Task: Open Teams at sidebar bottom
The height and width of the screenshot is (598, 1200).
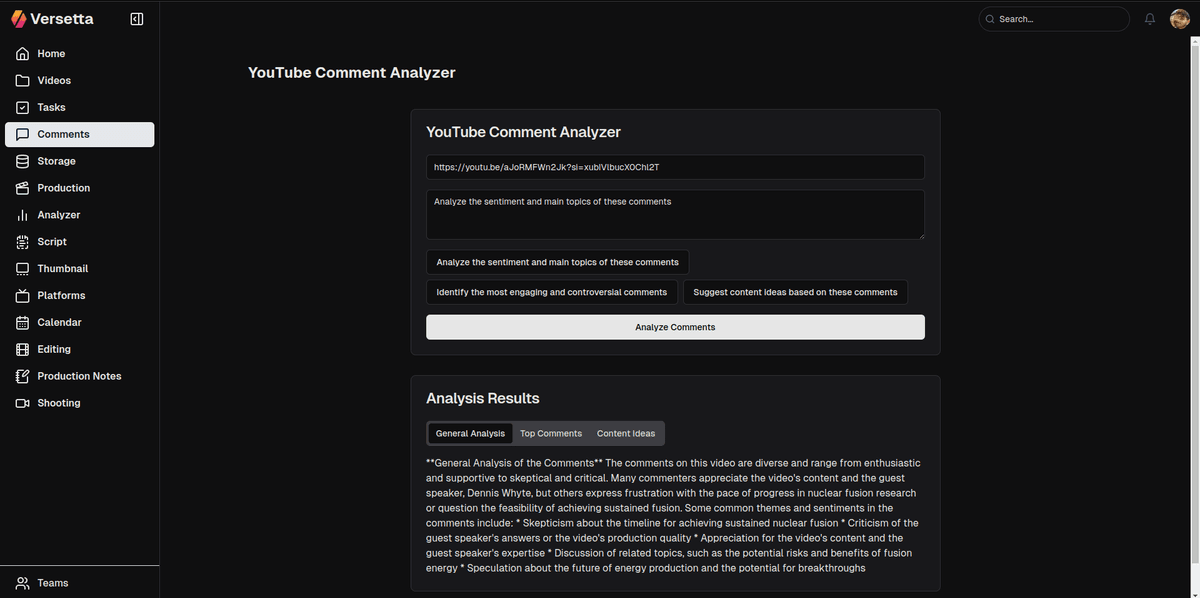Action: 79,583
